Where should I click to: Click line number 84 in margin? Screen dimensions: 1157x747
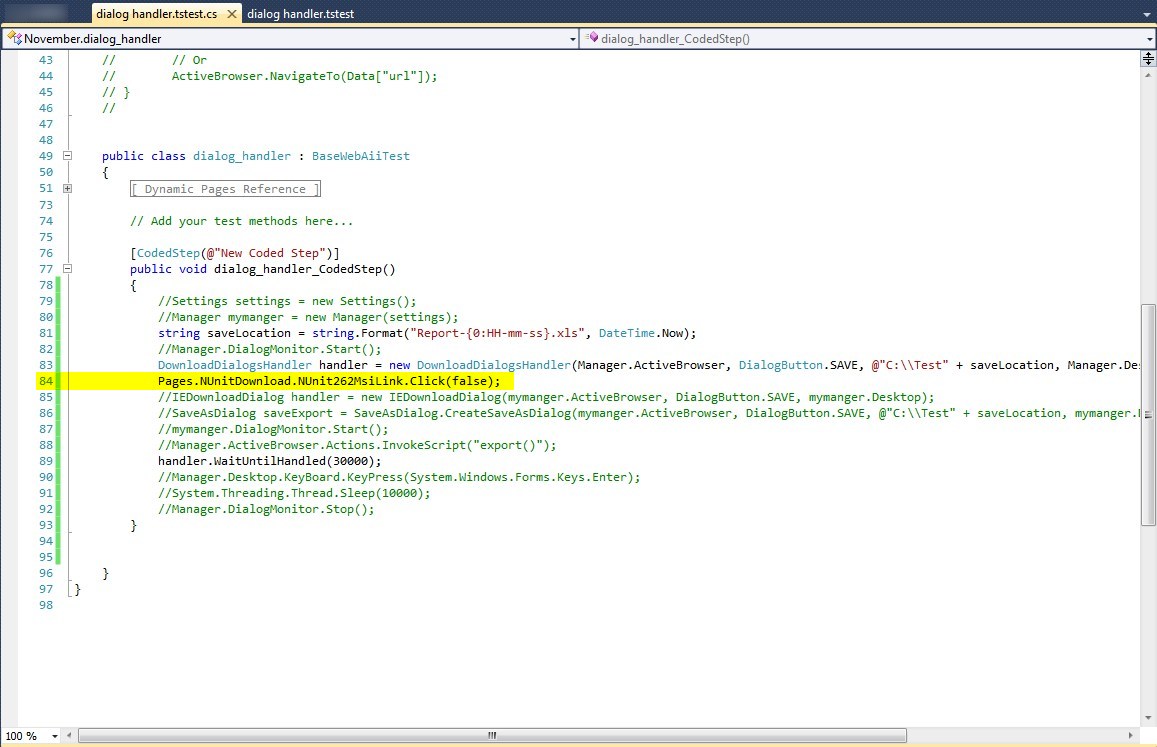pyautogui.click(x=46, y=381)
